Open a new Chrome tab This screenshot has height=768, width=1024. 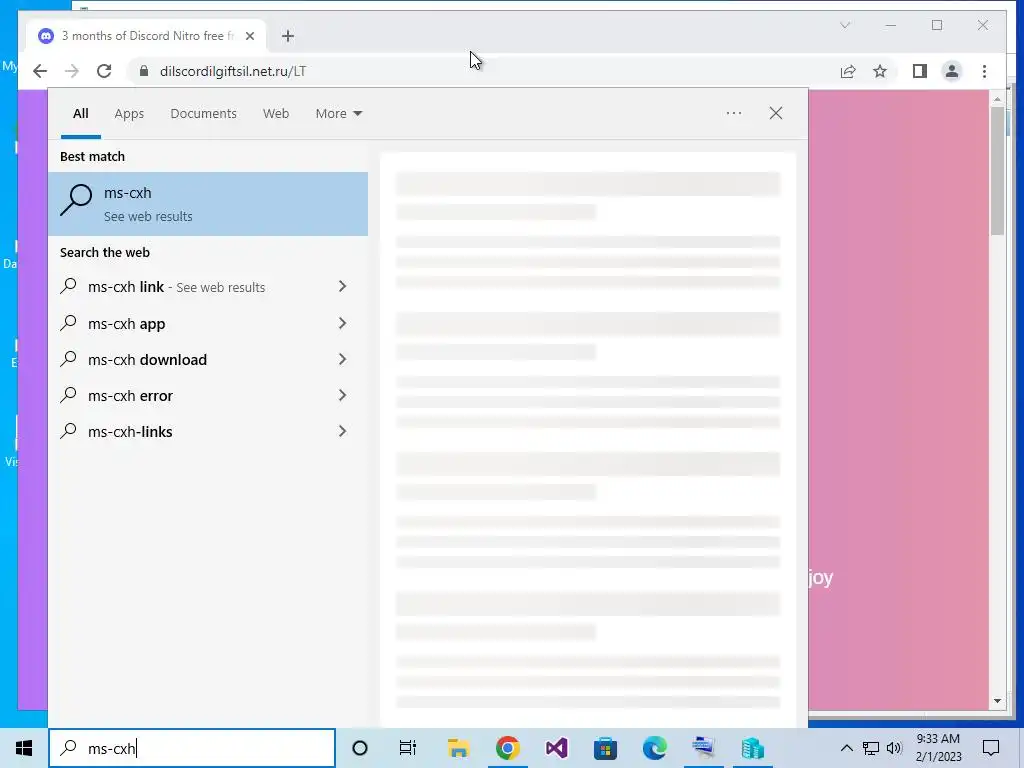[288, 36]
